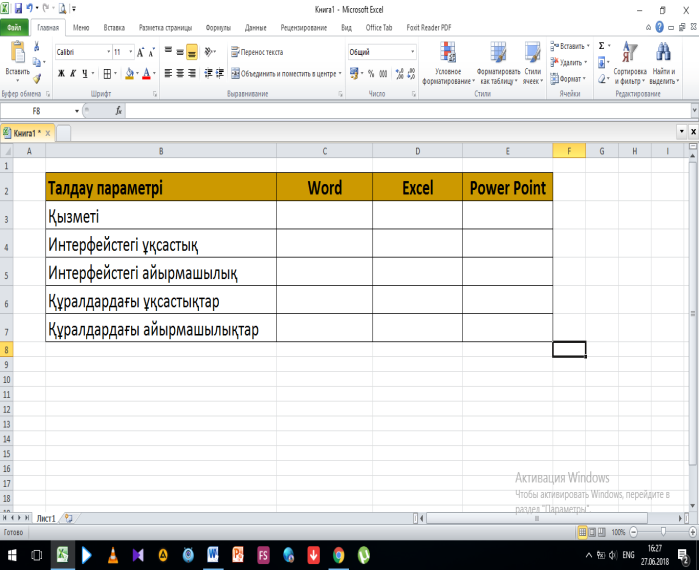
Task: Click the Формат cells button
Action: (567, 79)
